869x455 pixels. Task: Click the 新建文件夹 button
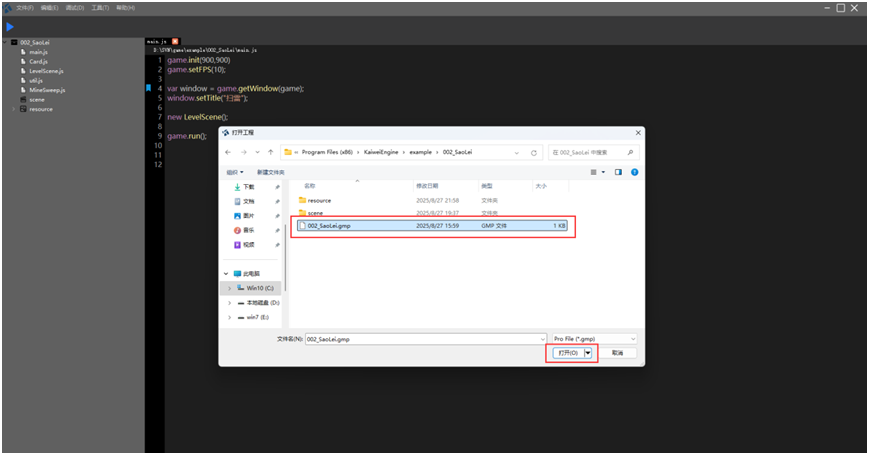(270, 172)
